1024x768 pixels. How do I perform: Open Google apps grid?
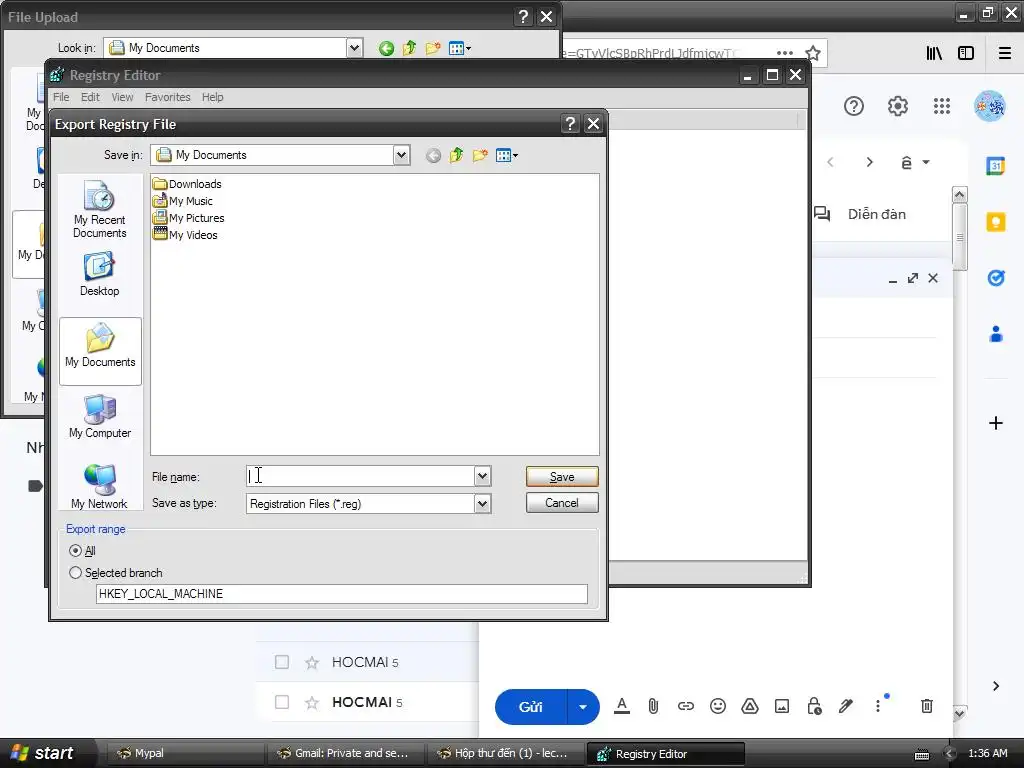click(x=942, y=106)
